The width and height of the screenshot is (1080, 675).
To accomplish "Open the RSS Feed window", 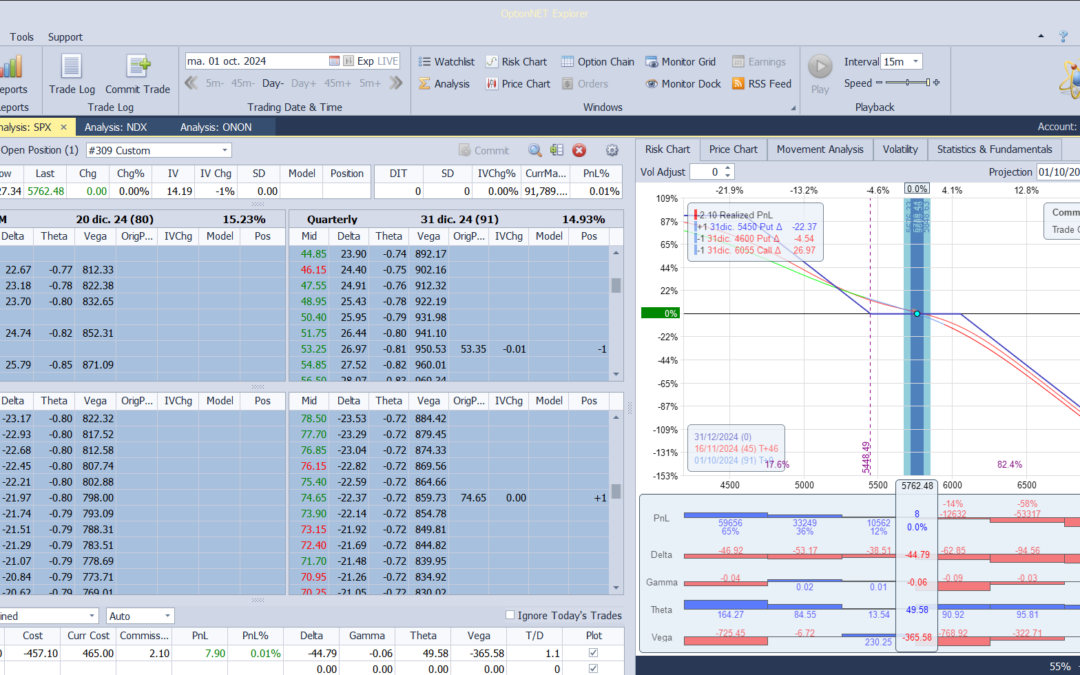I will tap(762, 83).
